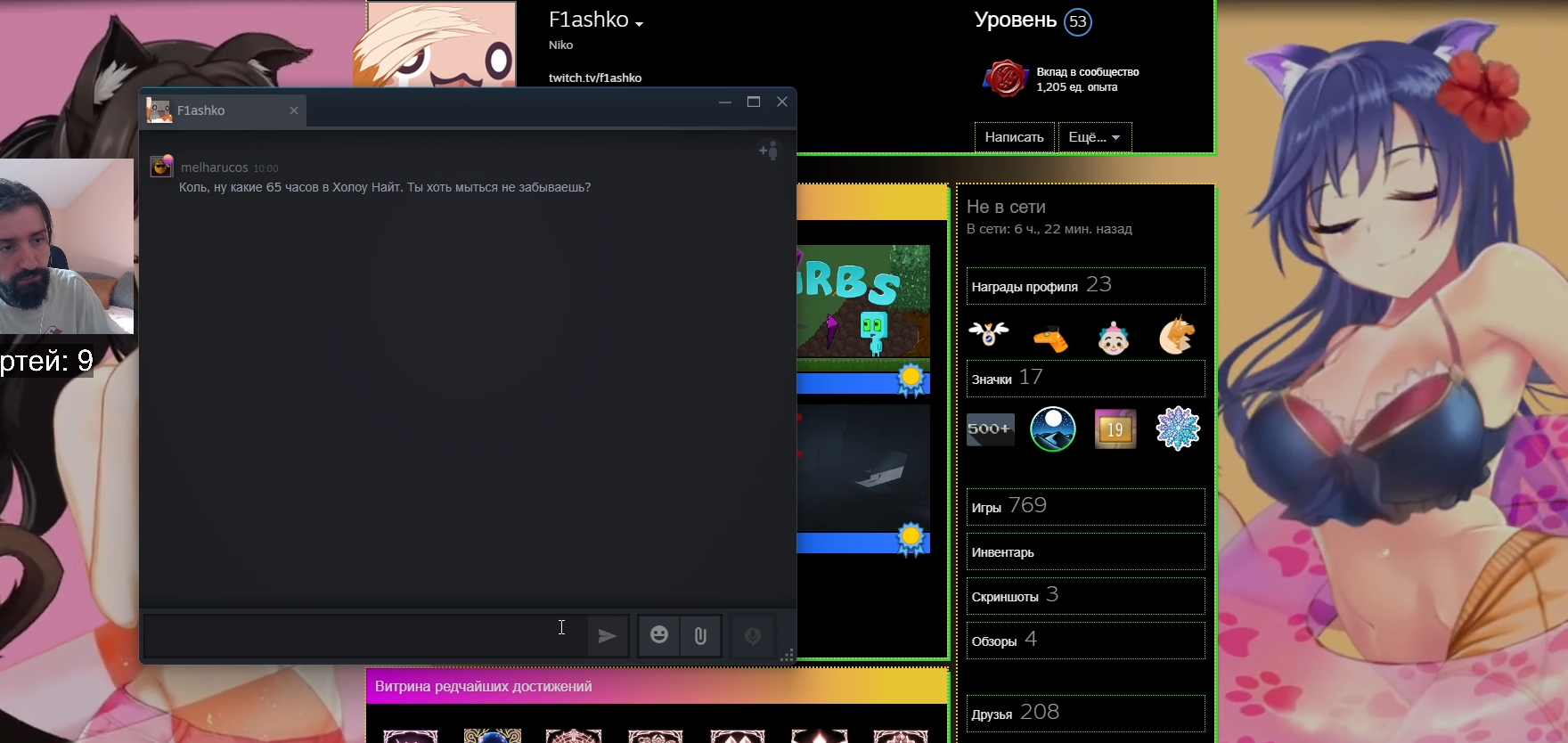This screenshot has height=743, width=1568.
Task: Open the community contribution award badge
Action: [1006, 78]
